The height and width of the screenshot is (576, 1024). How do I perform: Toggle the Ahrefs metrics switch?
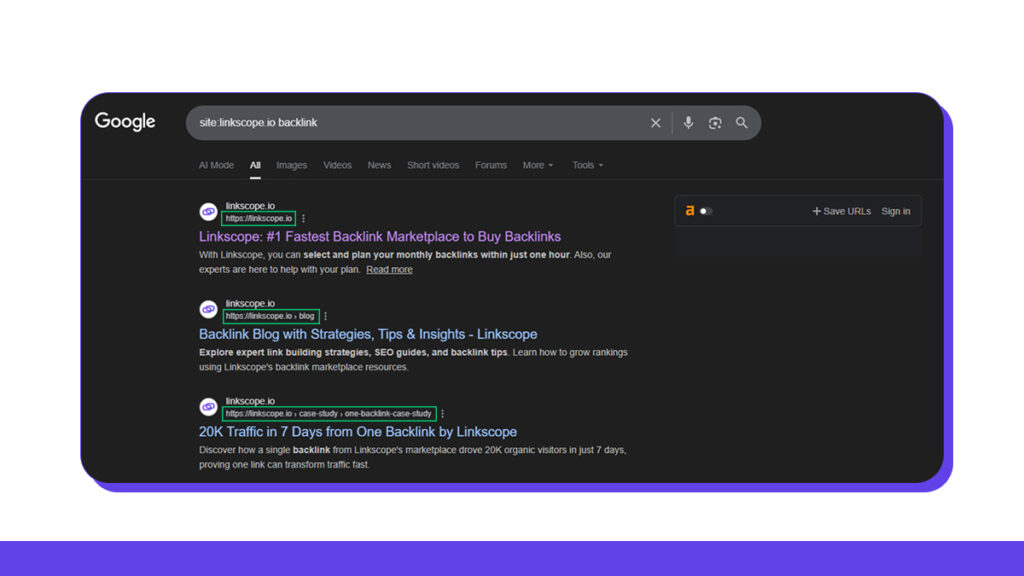tap(704, 211)
